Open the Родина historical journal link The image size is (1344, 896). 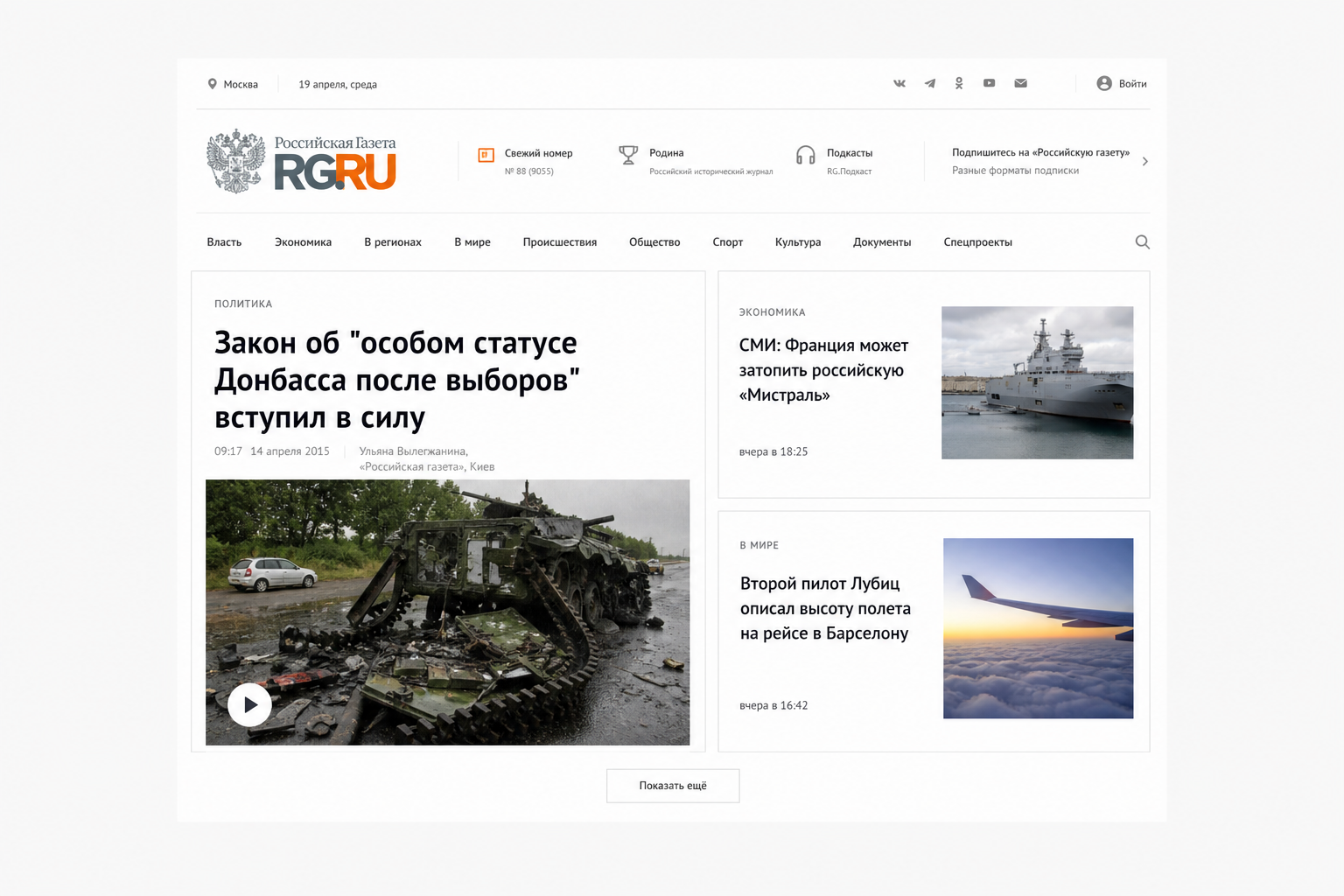(666, 153)
